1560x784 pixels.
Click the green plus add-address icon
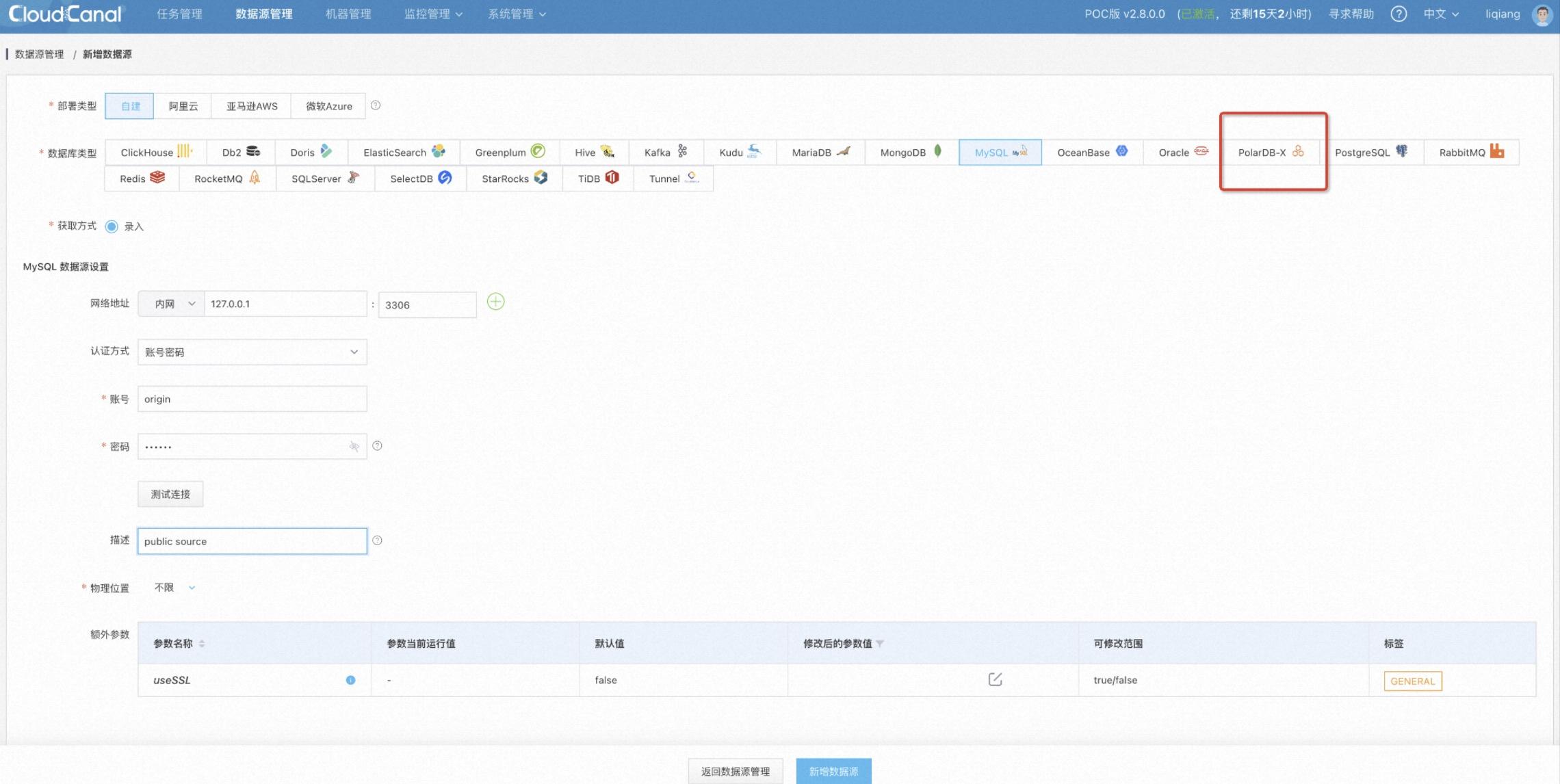tap(495, 302)
